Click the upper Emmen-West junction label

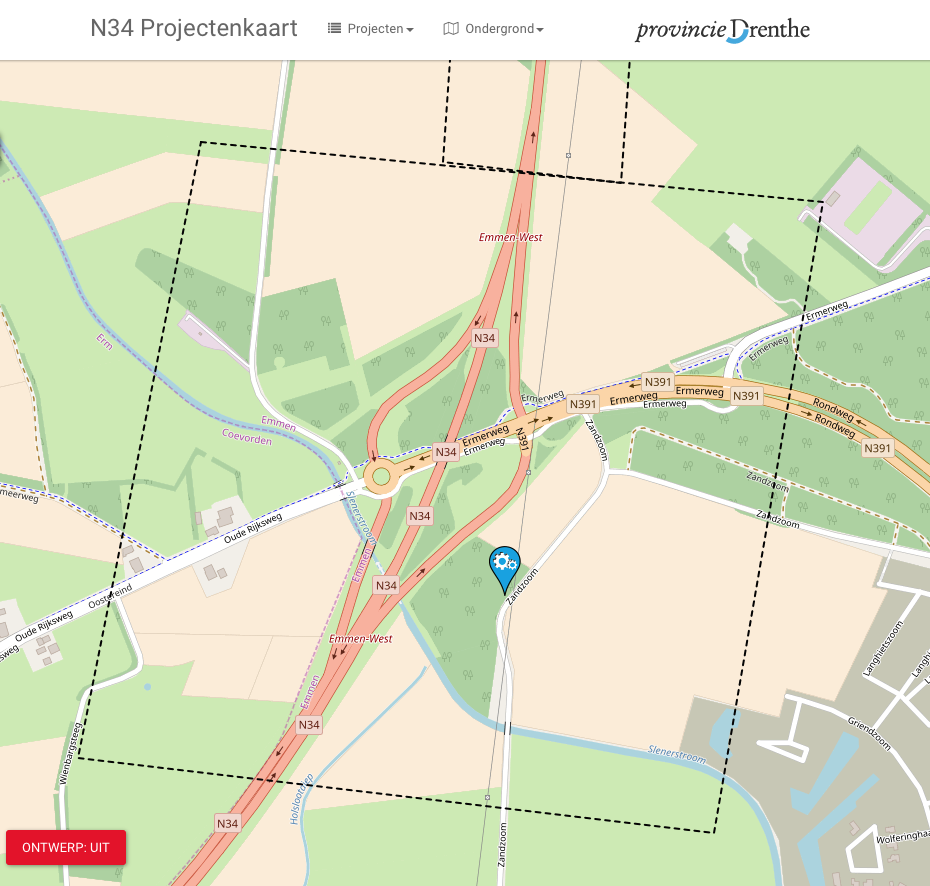[x=511, y=237]
